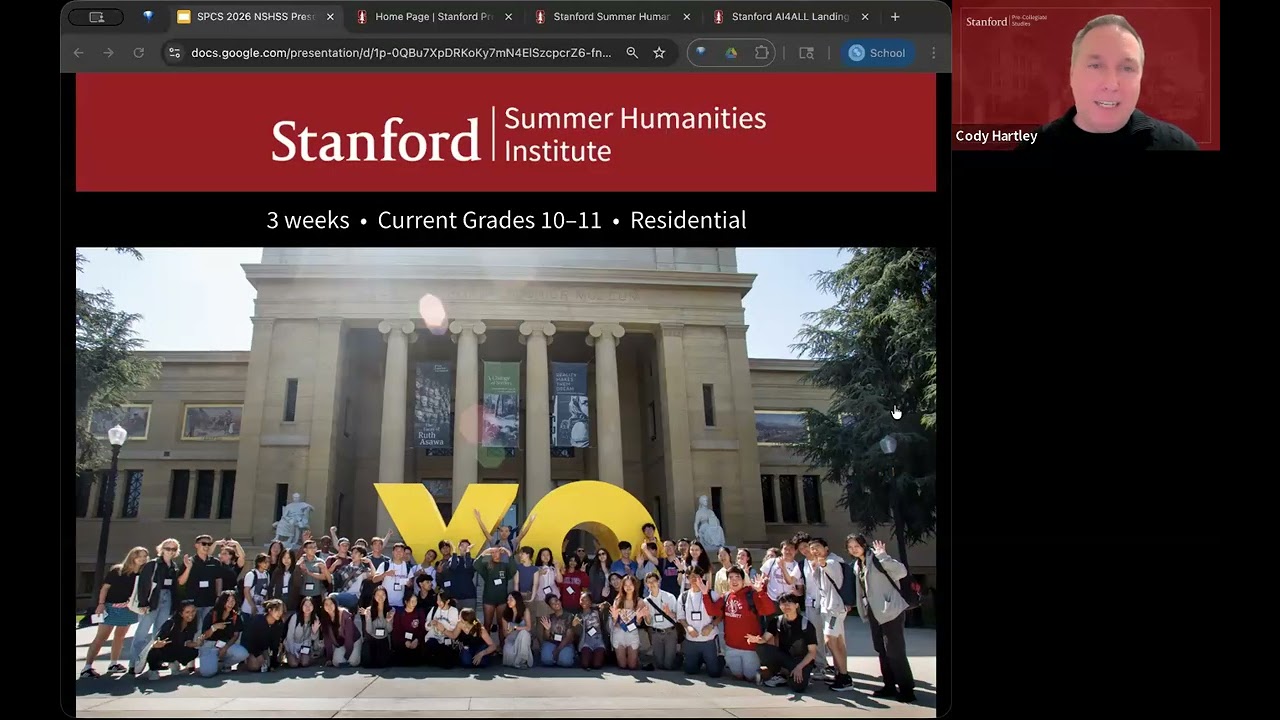Click the blue gem extension in toolbar

click(701, 53)
